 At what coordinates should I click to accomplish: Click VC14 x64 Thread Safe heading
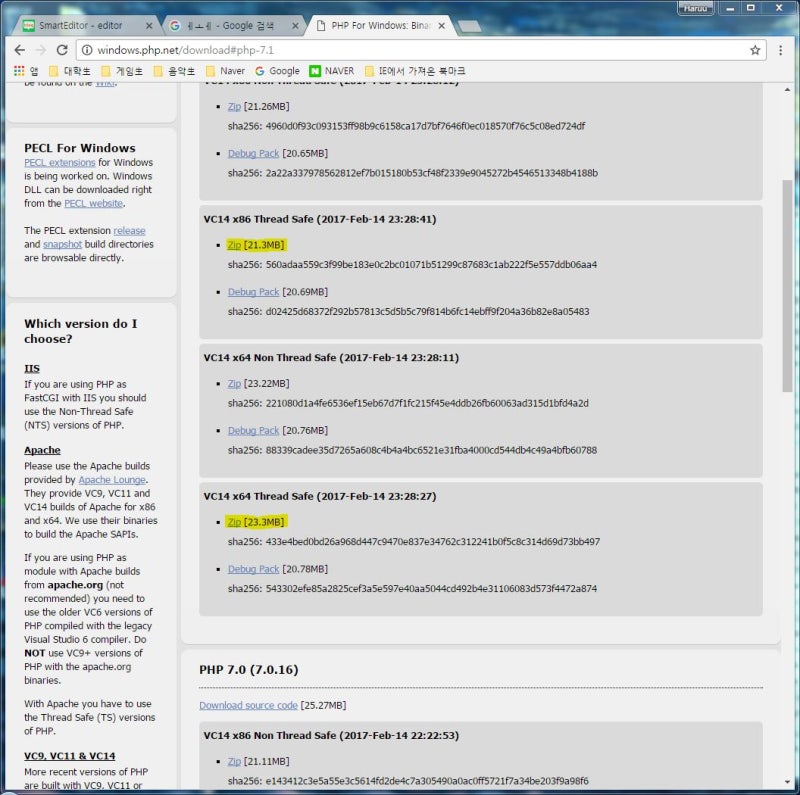(320, 496)
